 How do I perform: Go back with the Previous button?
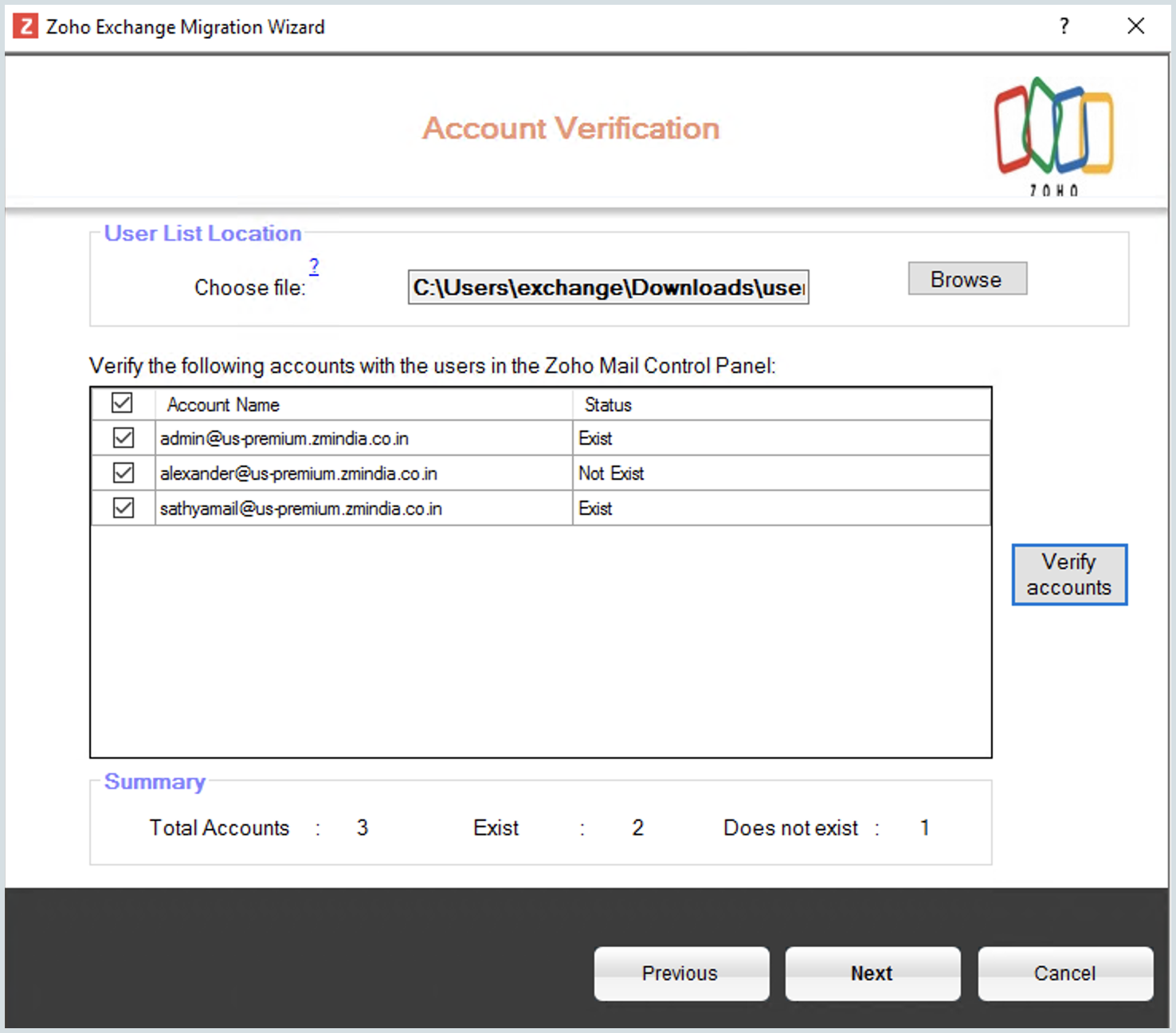coord(681,973)
